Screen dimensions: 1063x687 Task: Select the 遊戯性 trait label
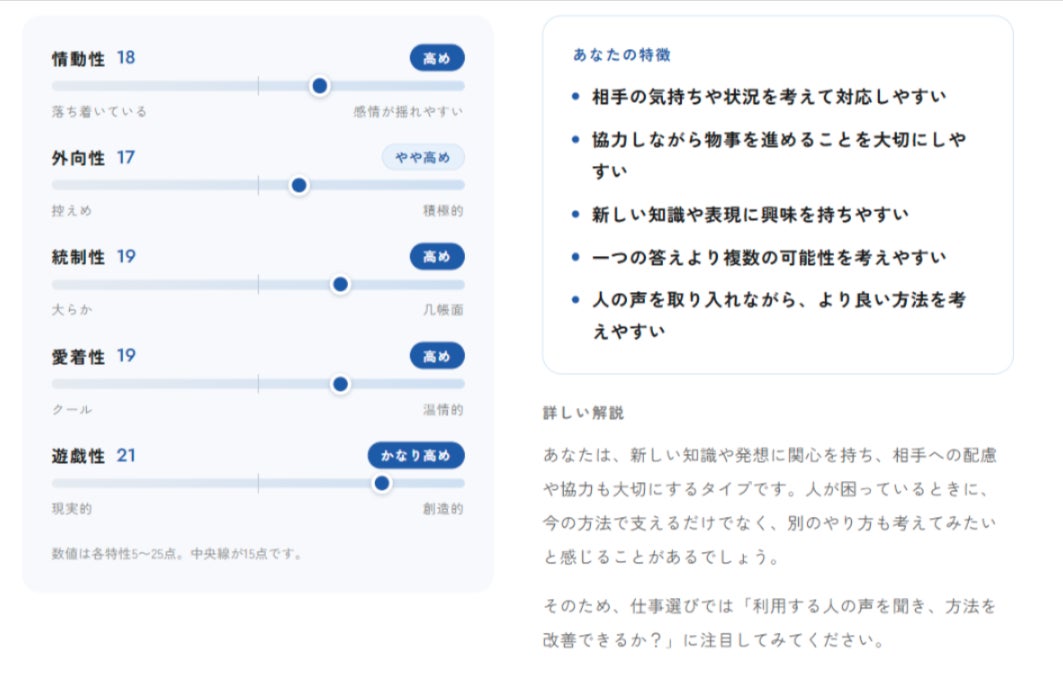coord(78,456)
